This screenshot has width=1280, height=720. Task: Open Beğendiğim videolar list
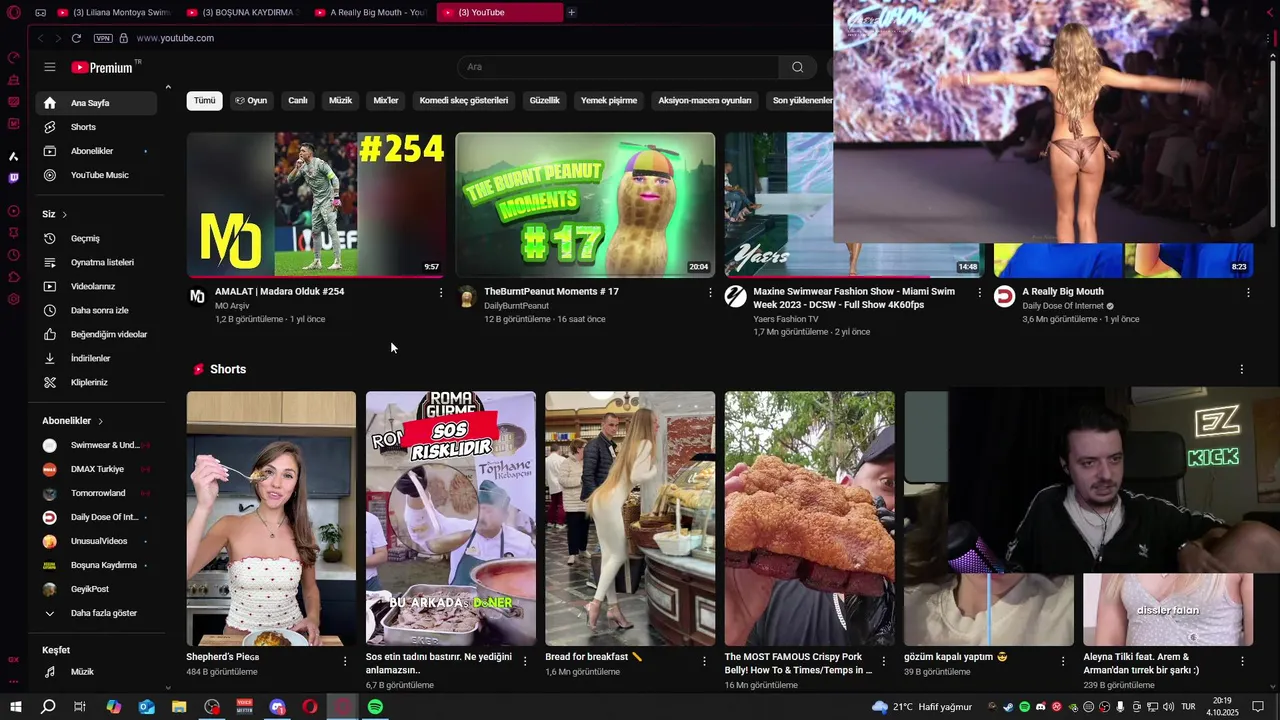tap(96, 334)
